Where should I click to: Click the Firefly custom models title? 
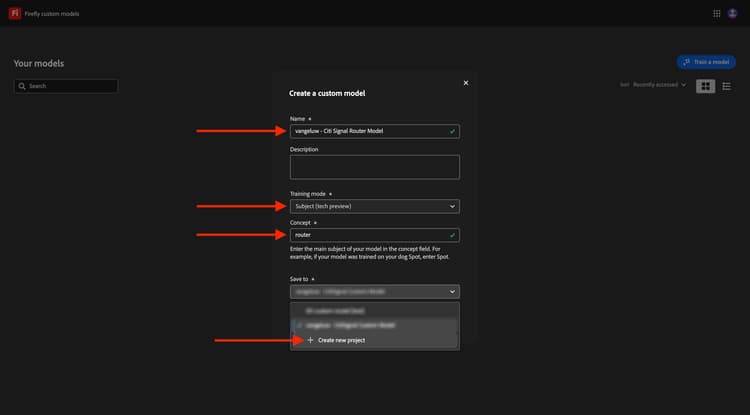tap(52, 14)
